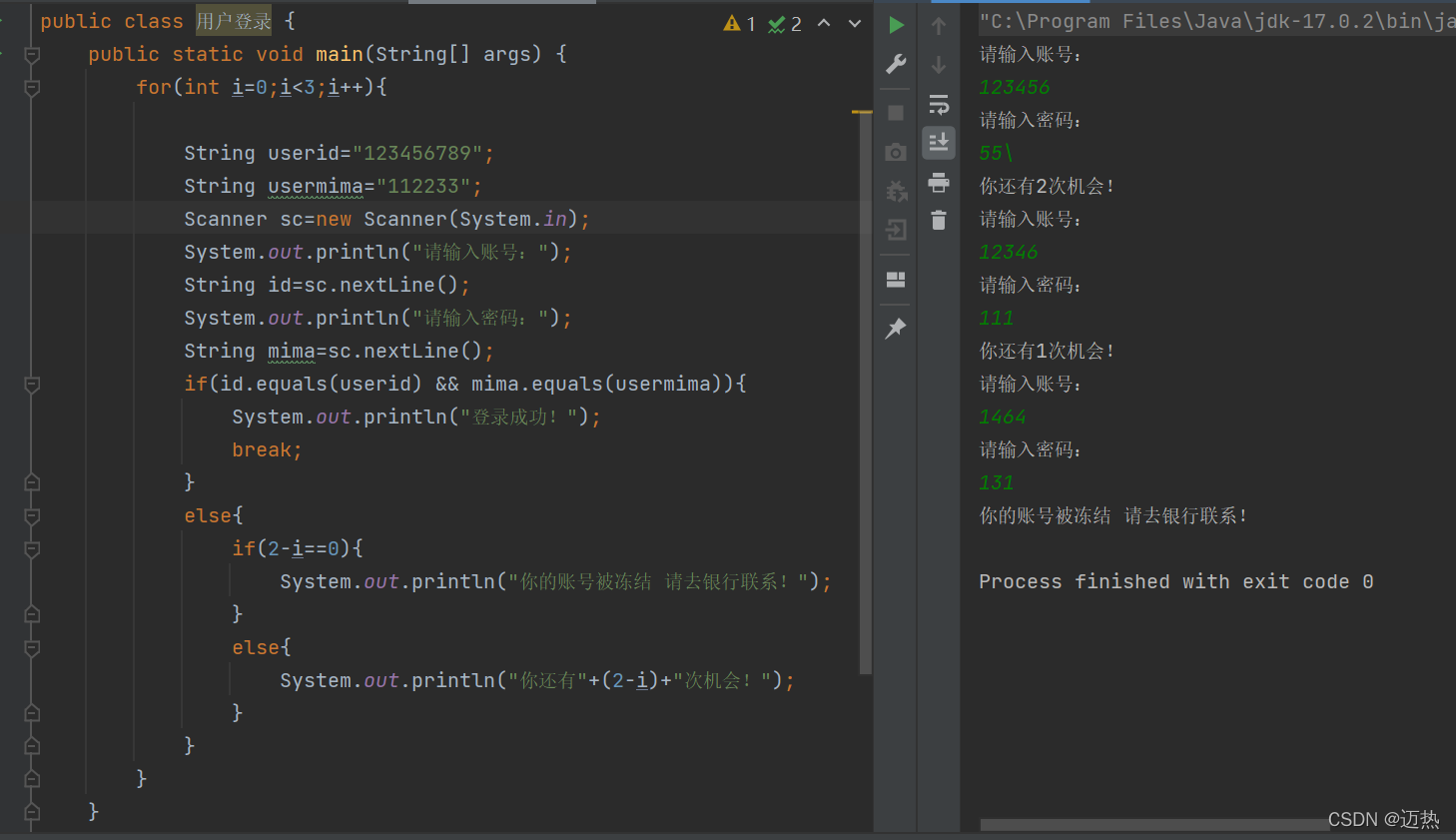This screenshot has height=840, width=1456.
Task: Click the main method name
Action: (x=340, y=54)
